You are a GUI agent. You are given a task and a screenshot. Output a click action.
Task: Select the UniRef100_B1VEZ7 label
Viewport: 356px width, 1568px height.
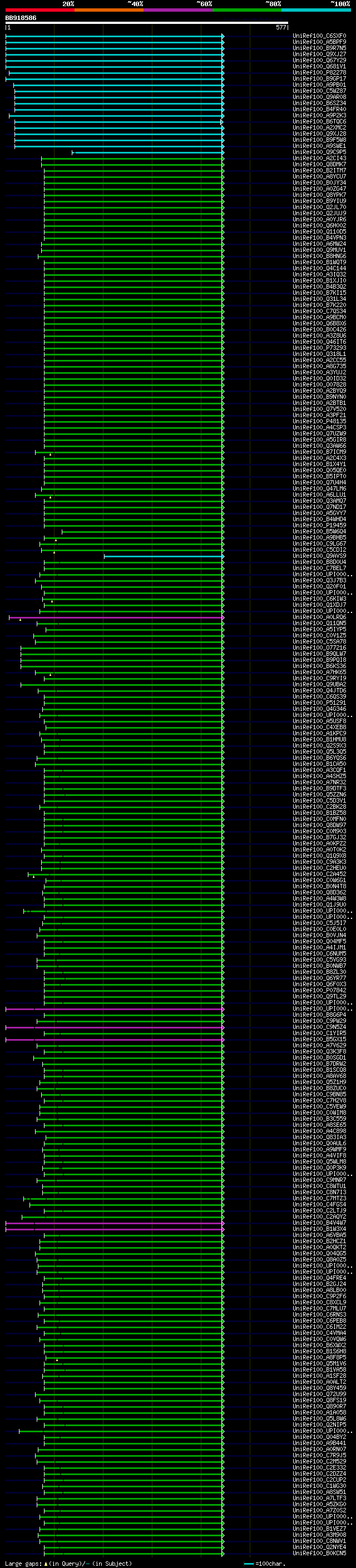click(319, 1529)
